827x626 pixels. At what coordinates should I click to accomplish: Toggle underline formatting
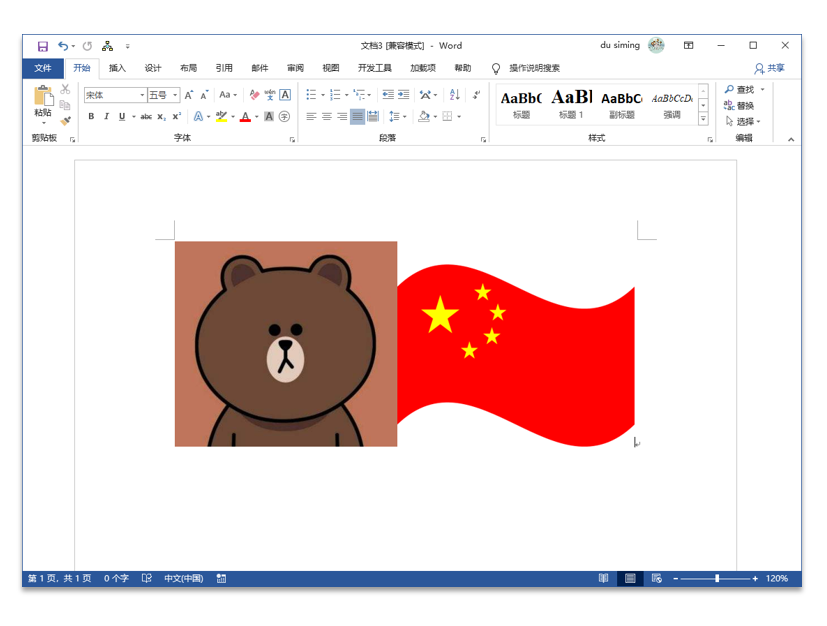[122, 117]
